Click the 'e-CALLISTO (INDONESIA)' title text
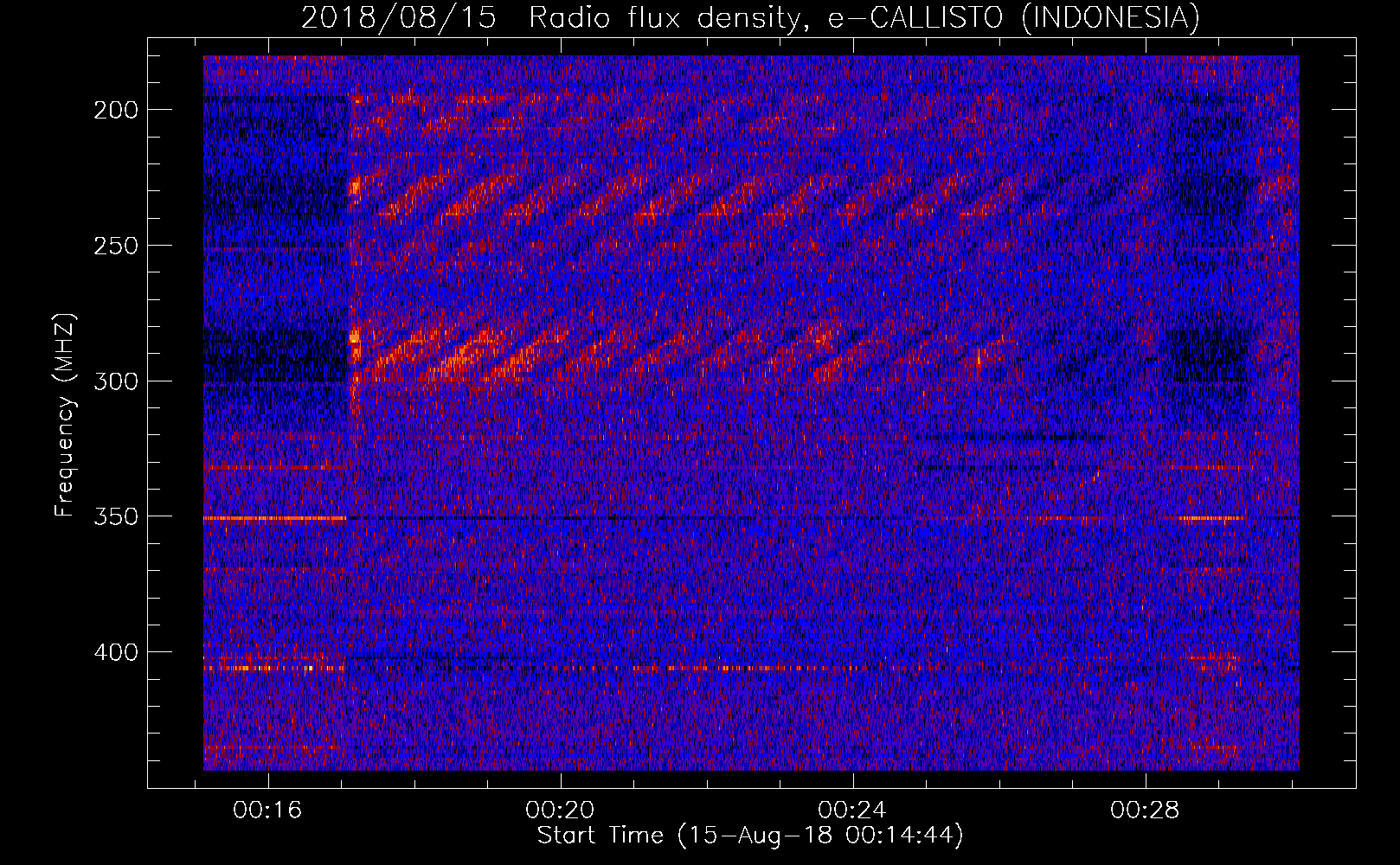 (x=1014, y=18)
